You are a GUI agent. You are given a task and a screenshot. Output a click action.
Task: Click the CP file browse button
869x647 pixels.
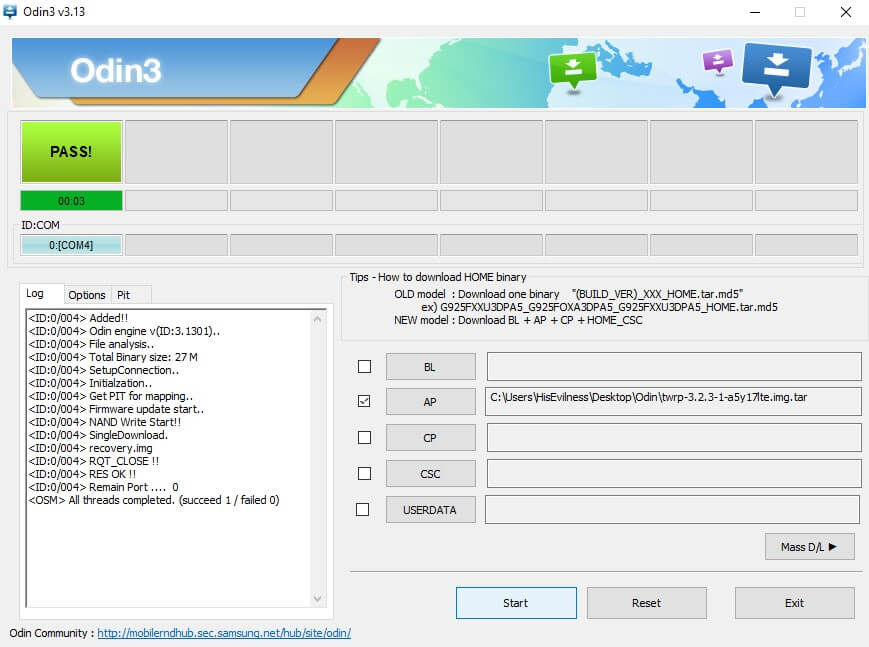pos(431,437)
